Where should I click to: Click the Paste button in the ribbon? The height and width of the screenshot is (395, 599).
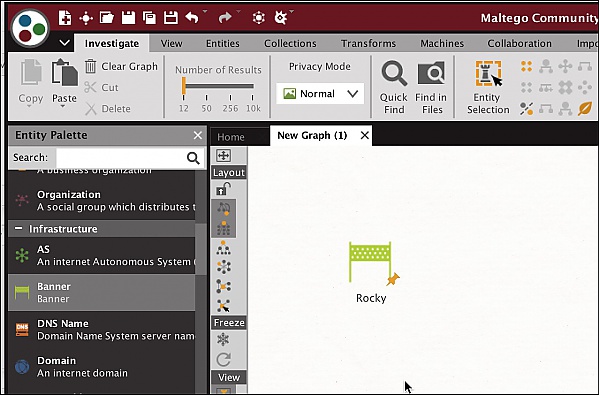[x=64, y=81]
